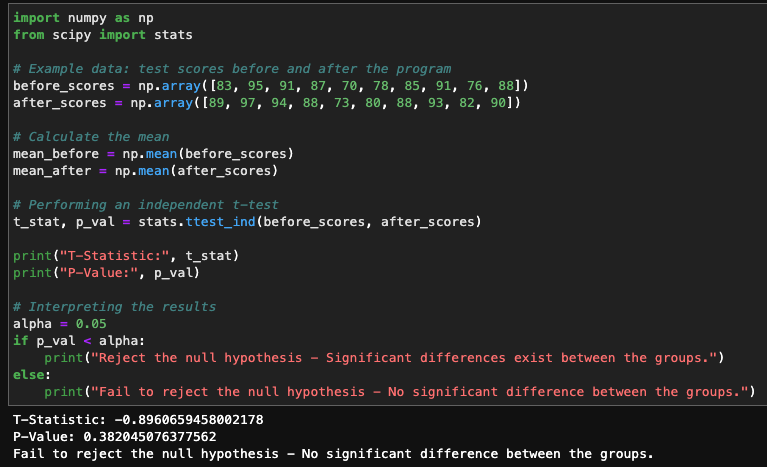Click the 'if p_val < alpha:' line

79,341
